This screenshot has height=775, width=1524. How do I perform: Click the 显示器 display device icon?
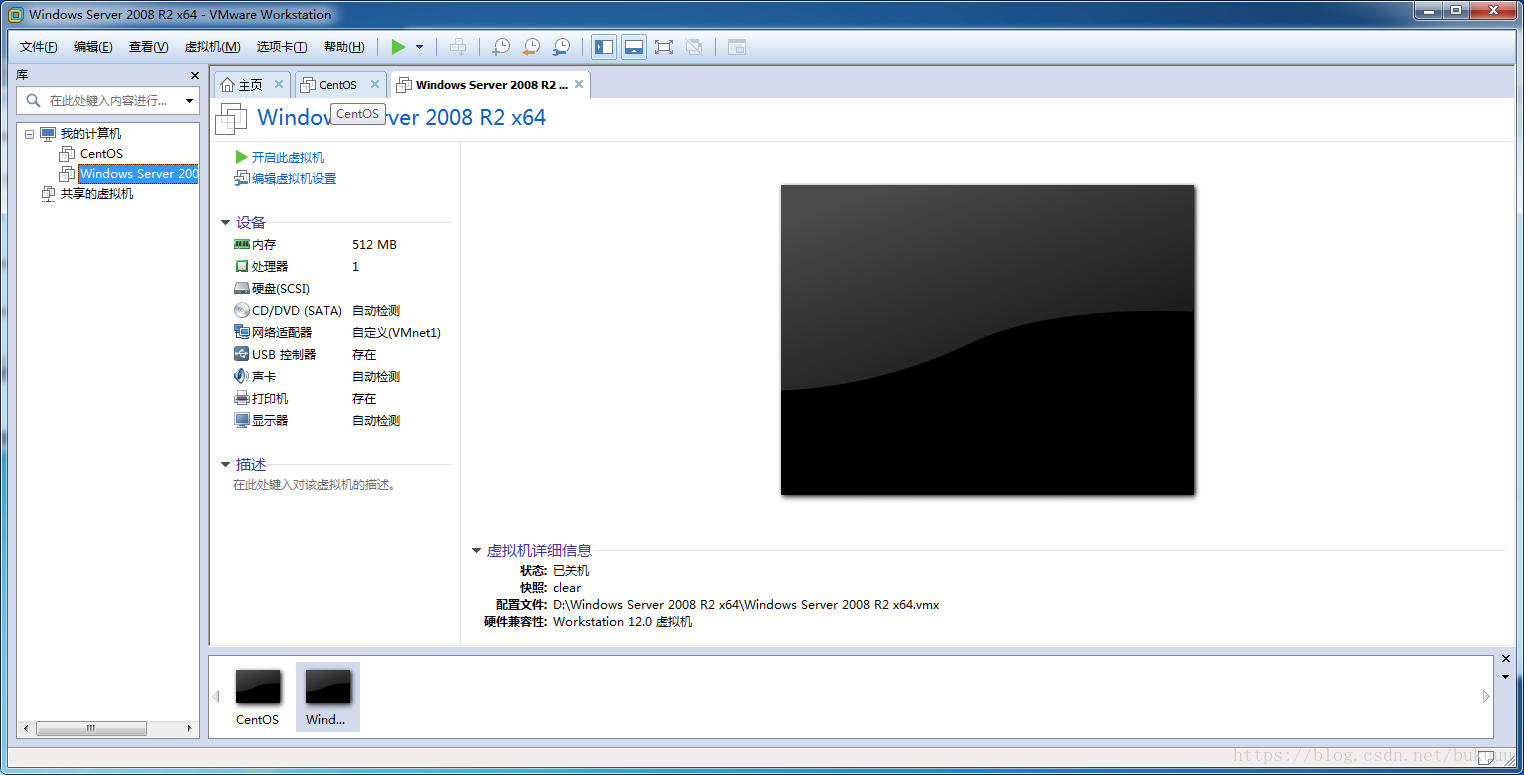pyautogui.click(x=241, y=420)
